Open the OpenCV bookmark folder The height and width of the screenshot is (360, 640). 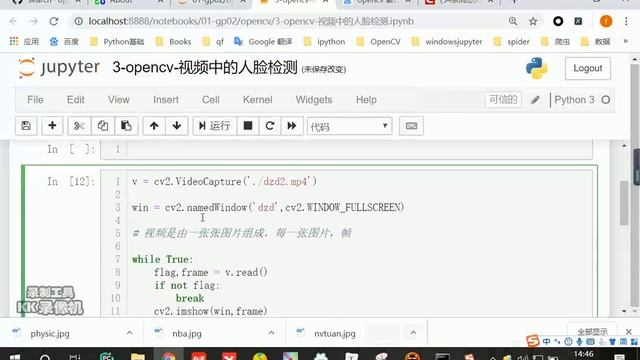[x=378, y=42]
